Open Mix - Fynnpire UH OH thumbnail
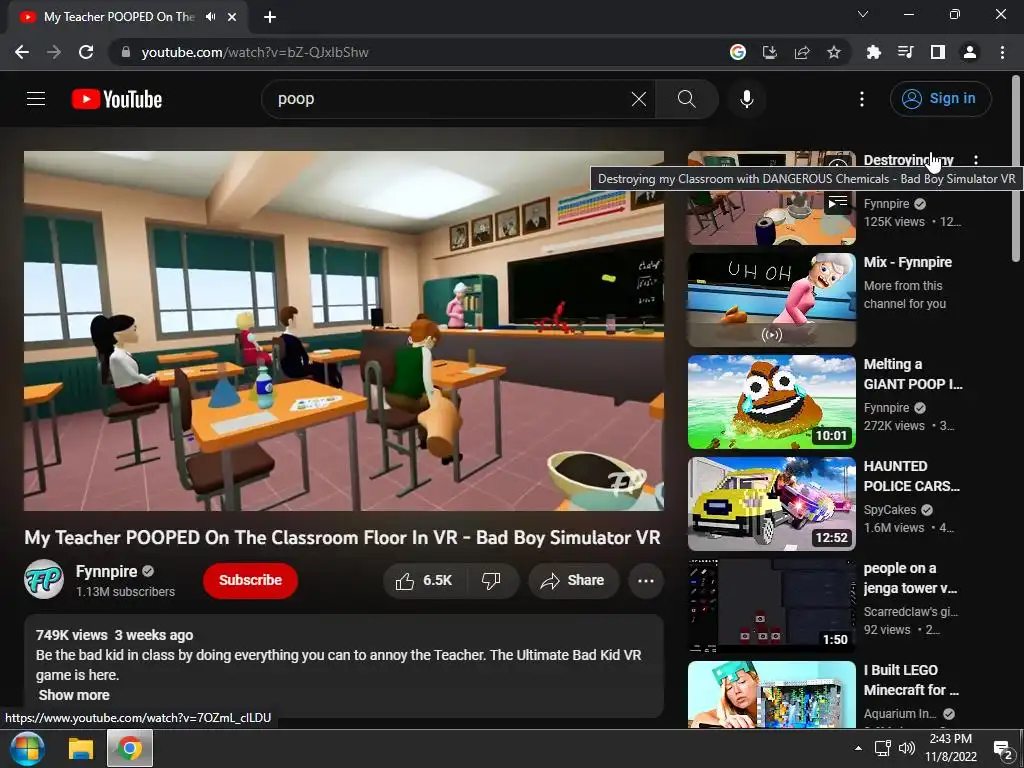The image size is (1024, 768). 771,300
